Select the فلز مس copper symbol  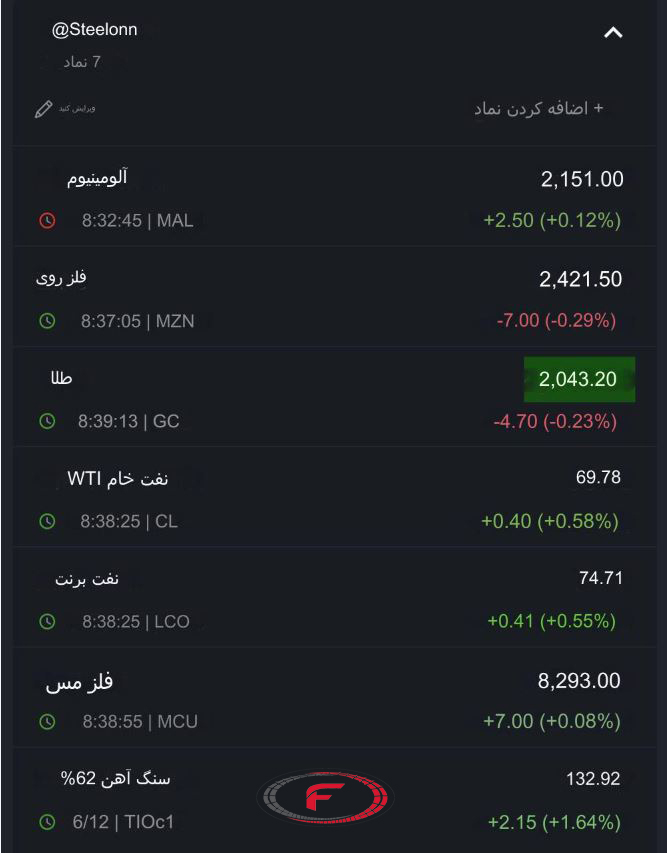coord(79,682)
